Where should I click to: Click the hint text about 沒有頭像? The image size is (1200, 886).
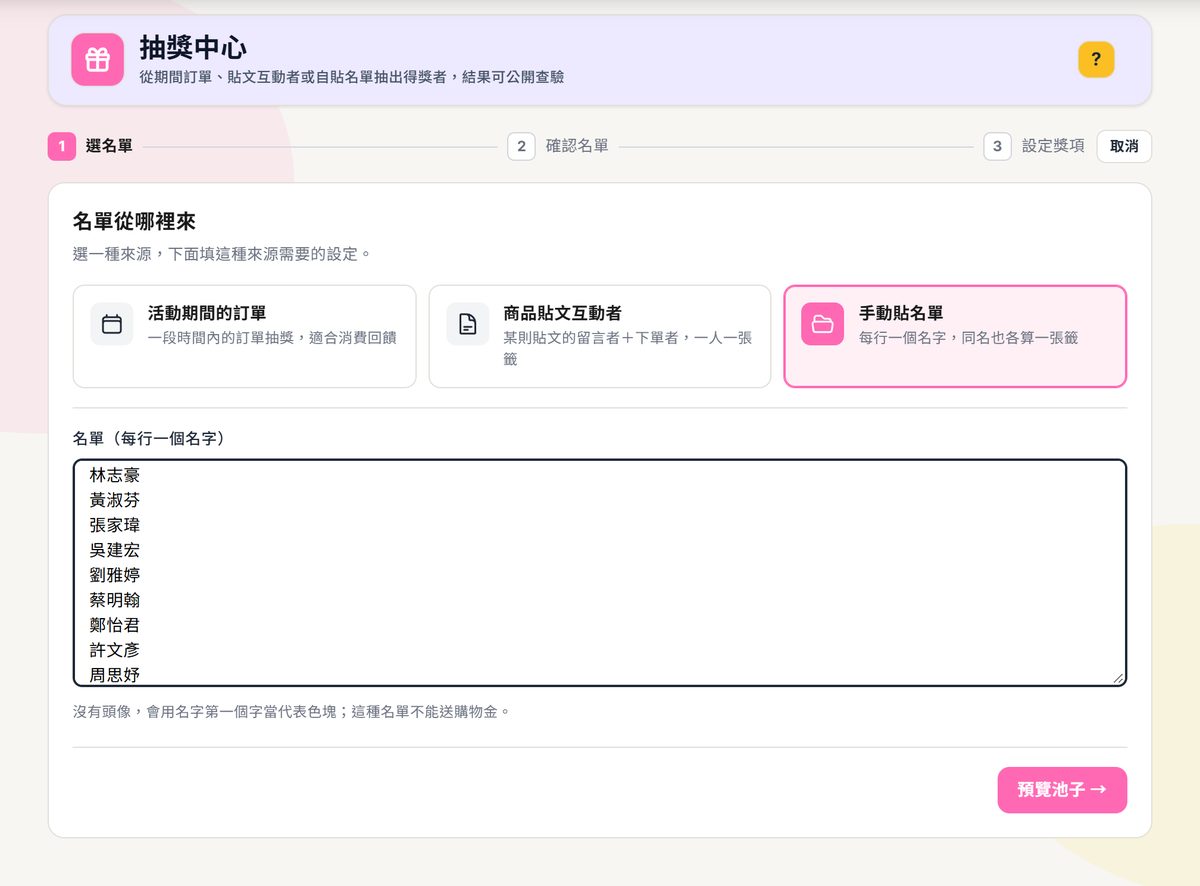coord(293,712)
